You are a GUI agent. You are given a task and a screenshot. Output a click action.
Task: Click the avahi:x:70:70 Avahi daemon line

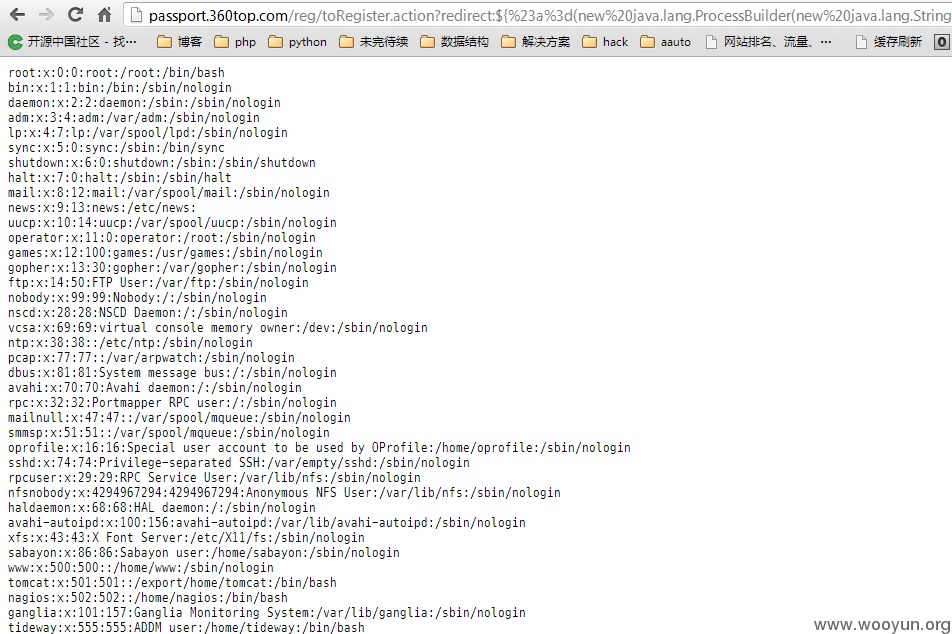(x=155, y=387)
